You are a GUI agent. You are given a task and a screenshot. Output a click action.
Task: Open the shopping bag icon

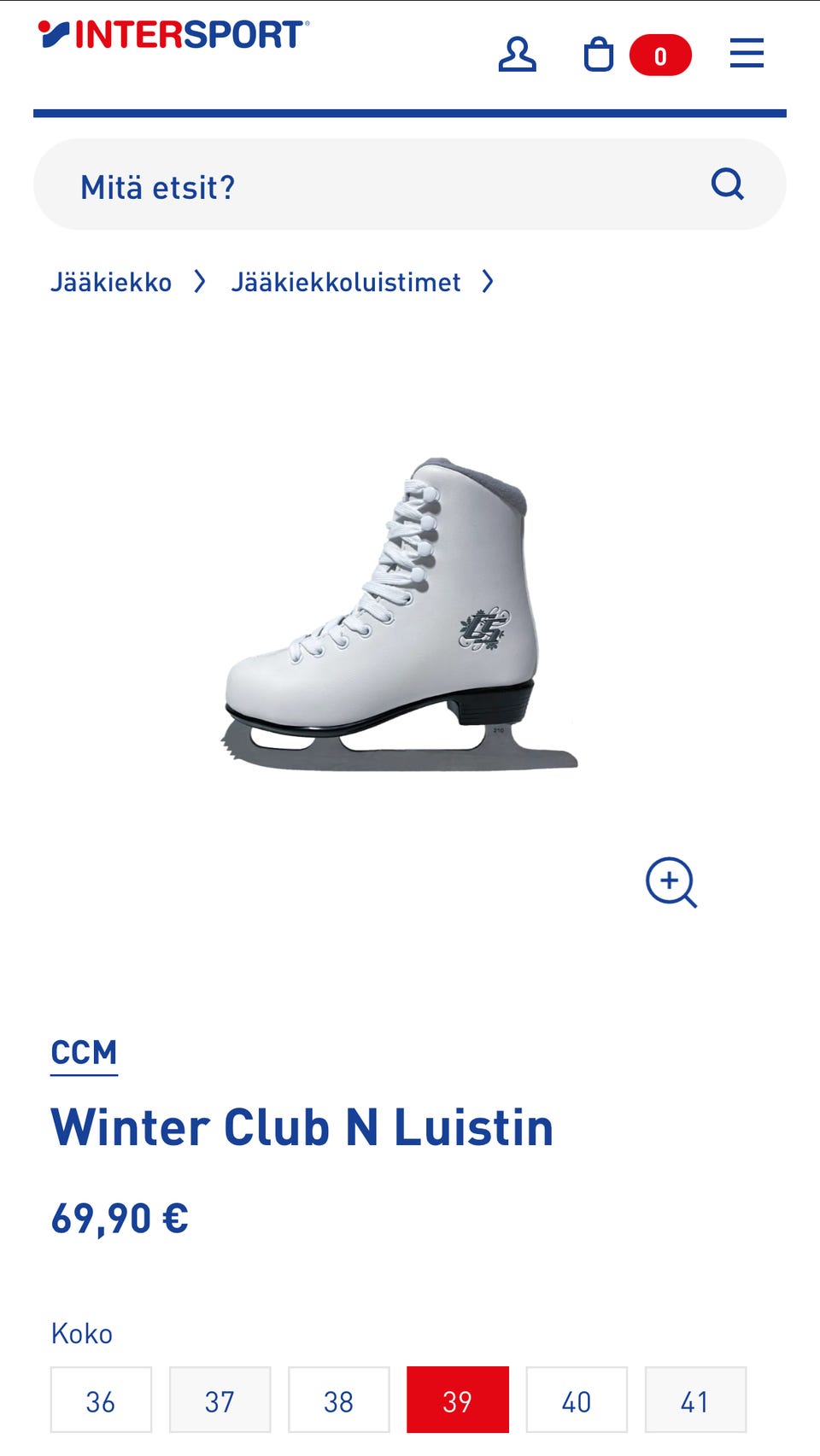click(x=598, y=55)
